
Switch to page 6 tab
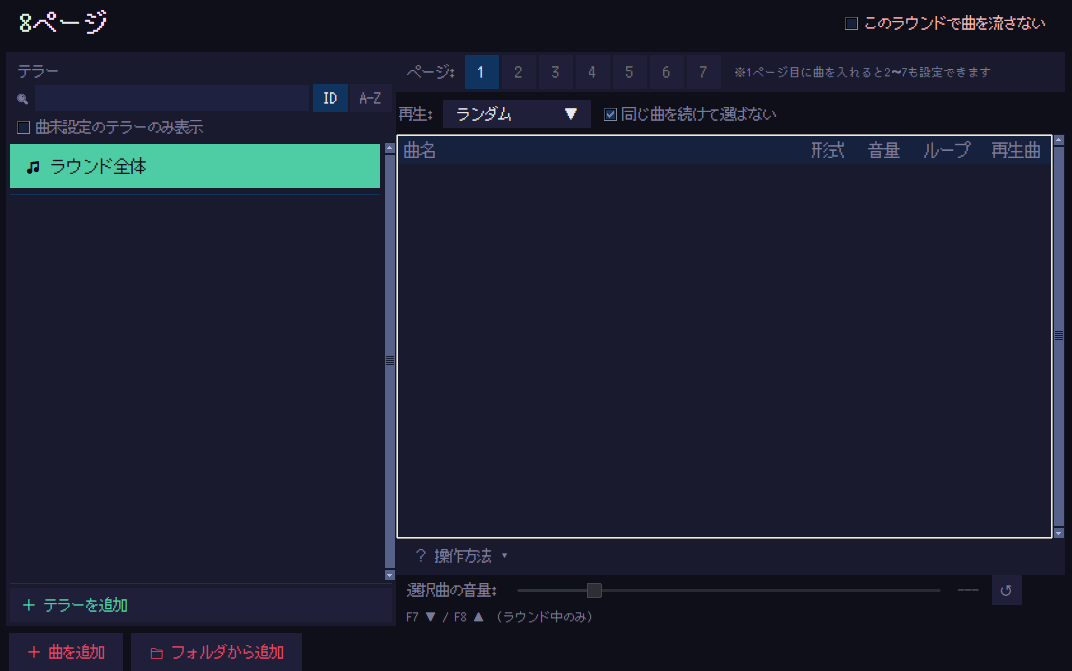(x=666, y=72)
